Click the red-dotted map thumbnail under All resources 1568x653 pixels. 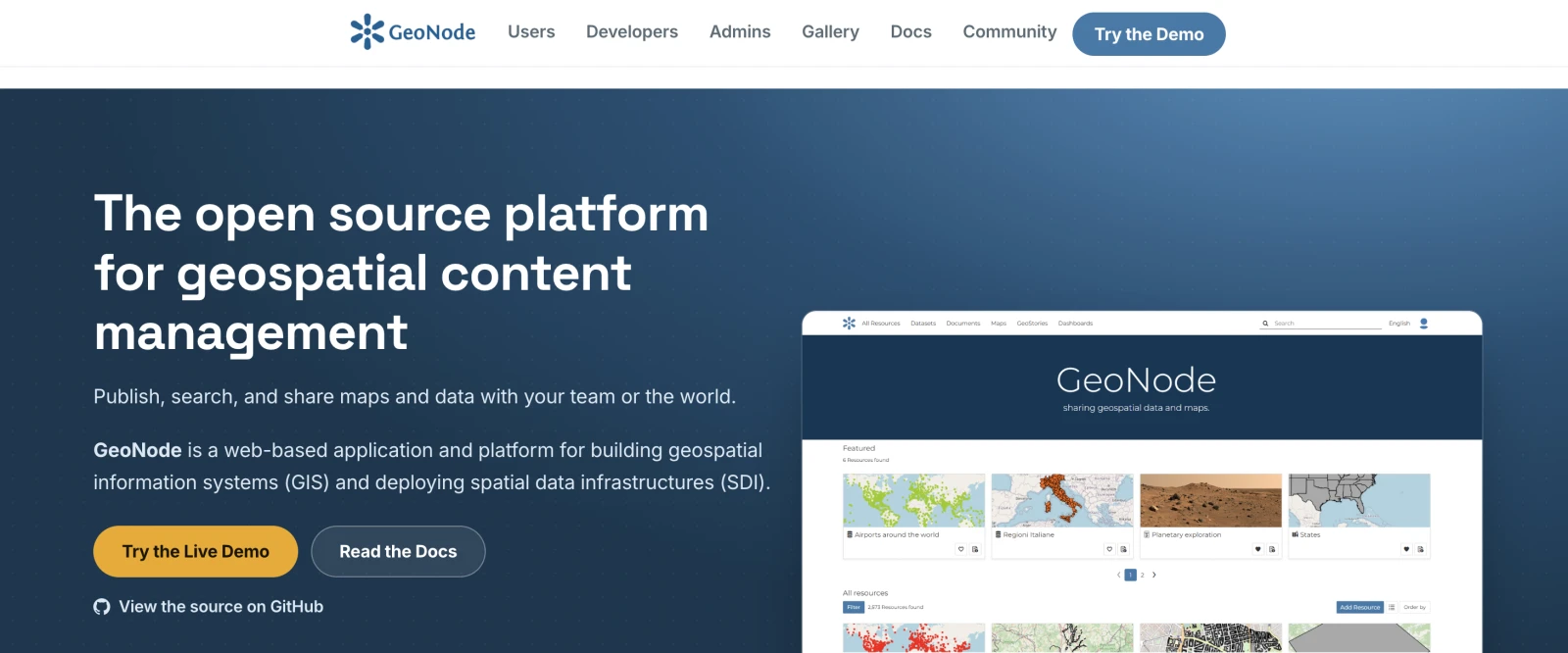(x=913, y=638)
